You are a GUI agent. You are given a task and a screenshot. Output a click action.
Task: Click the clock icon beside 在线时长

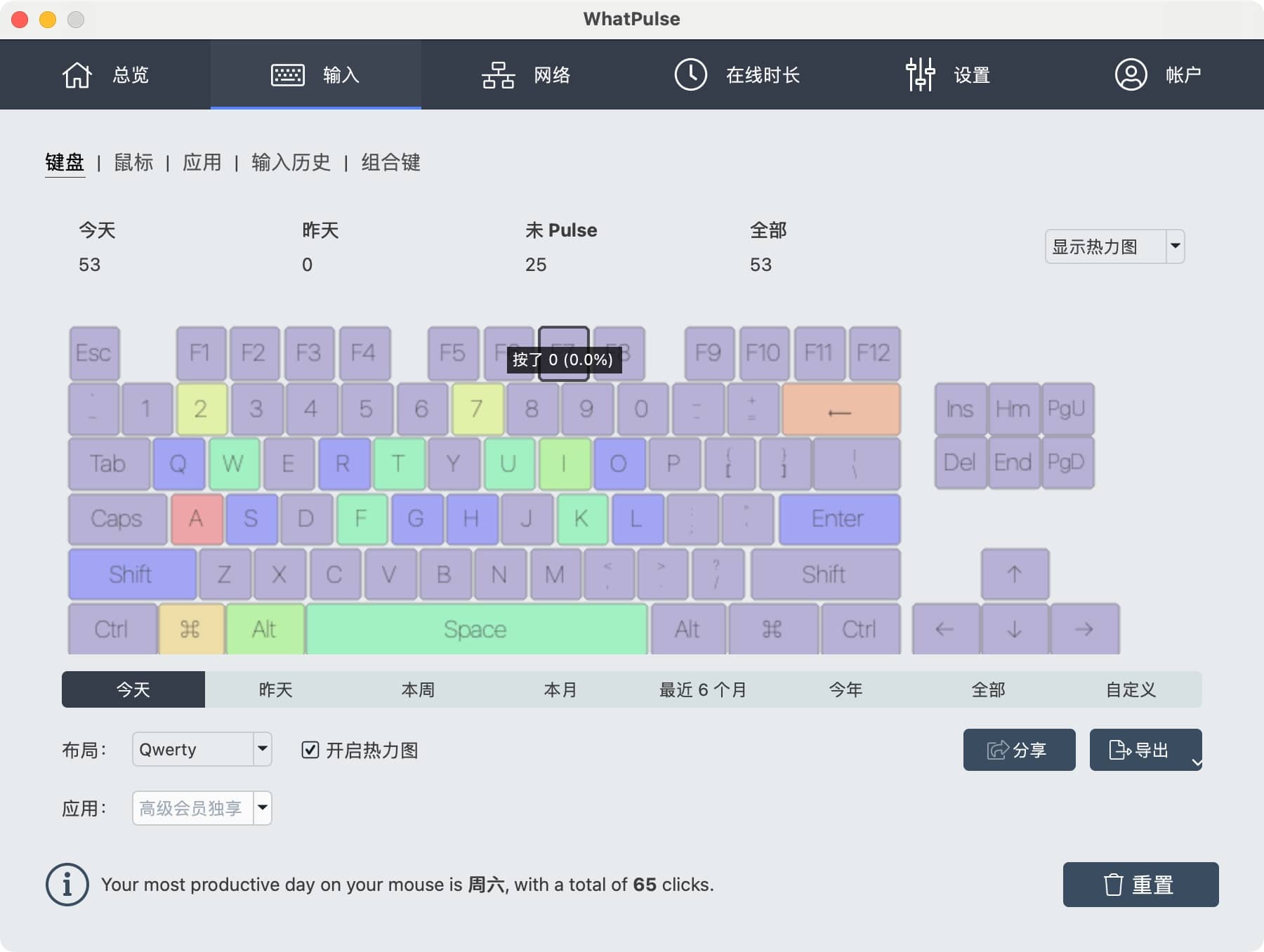[691, 74]
